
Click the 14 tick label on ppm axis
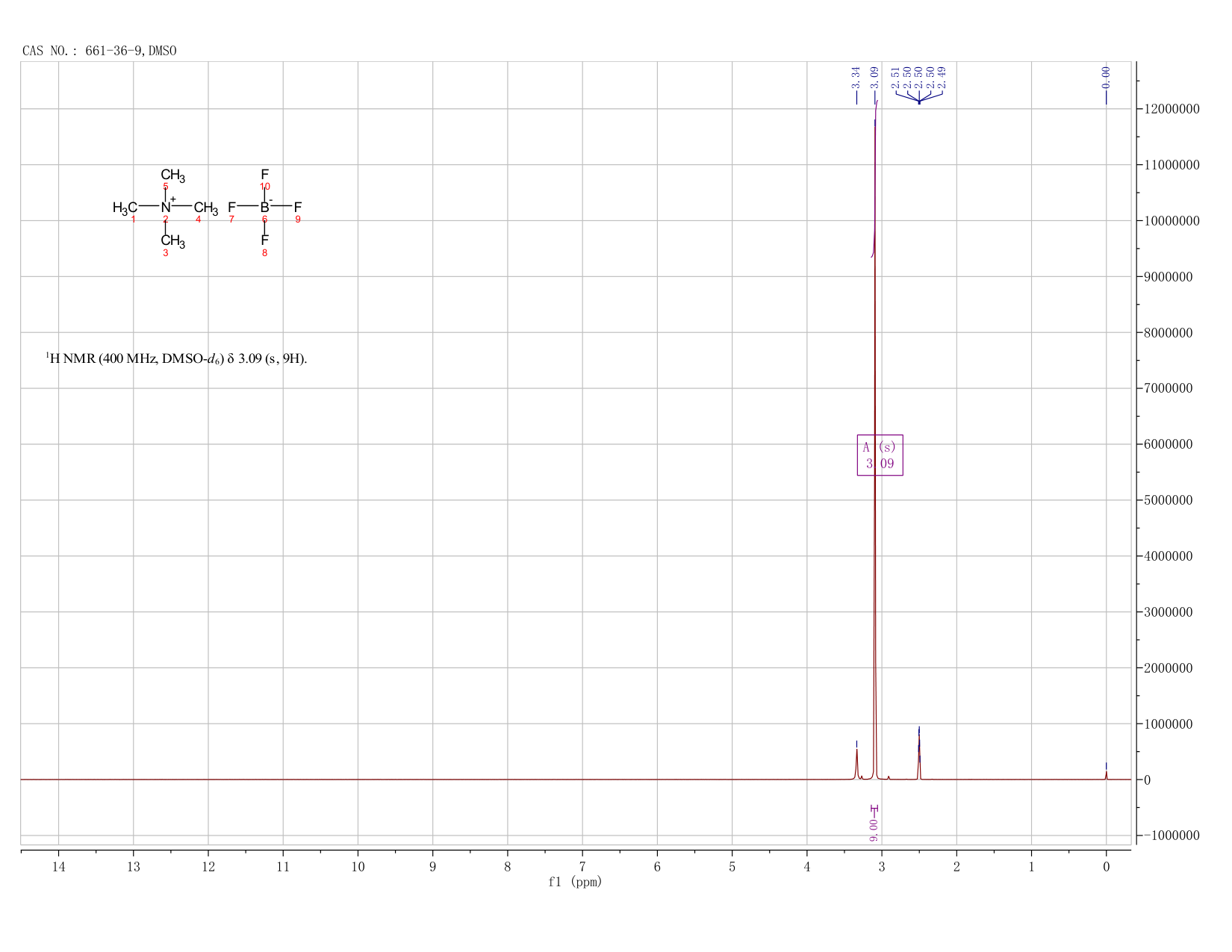(58, 866)
